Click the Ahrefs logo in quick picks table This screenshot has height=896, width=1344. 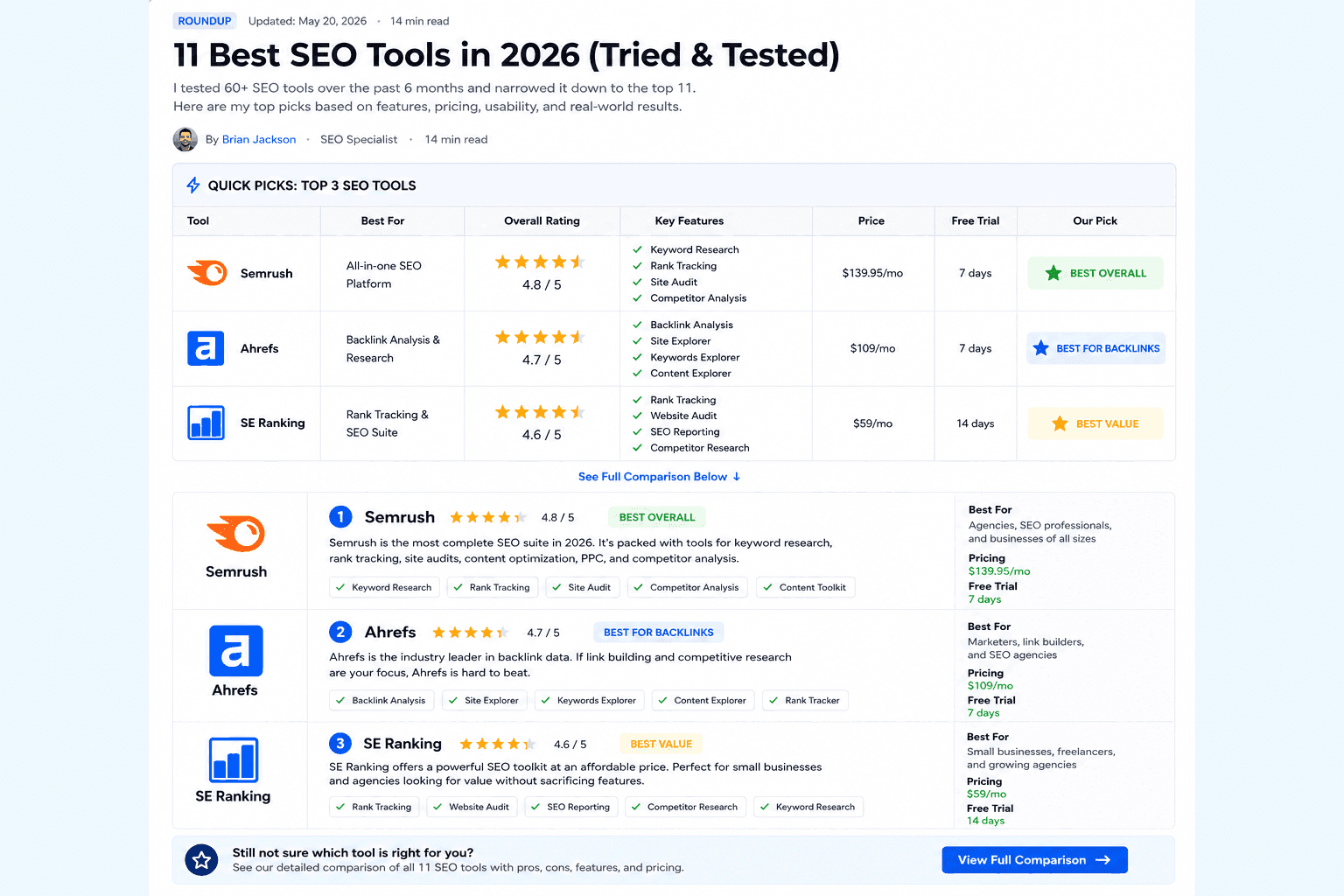pyautogui.click(x=206, y=348)
